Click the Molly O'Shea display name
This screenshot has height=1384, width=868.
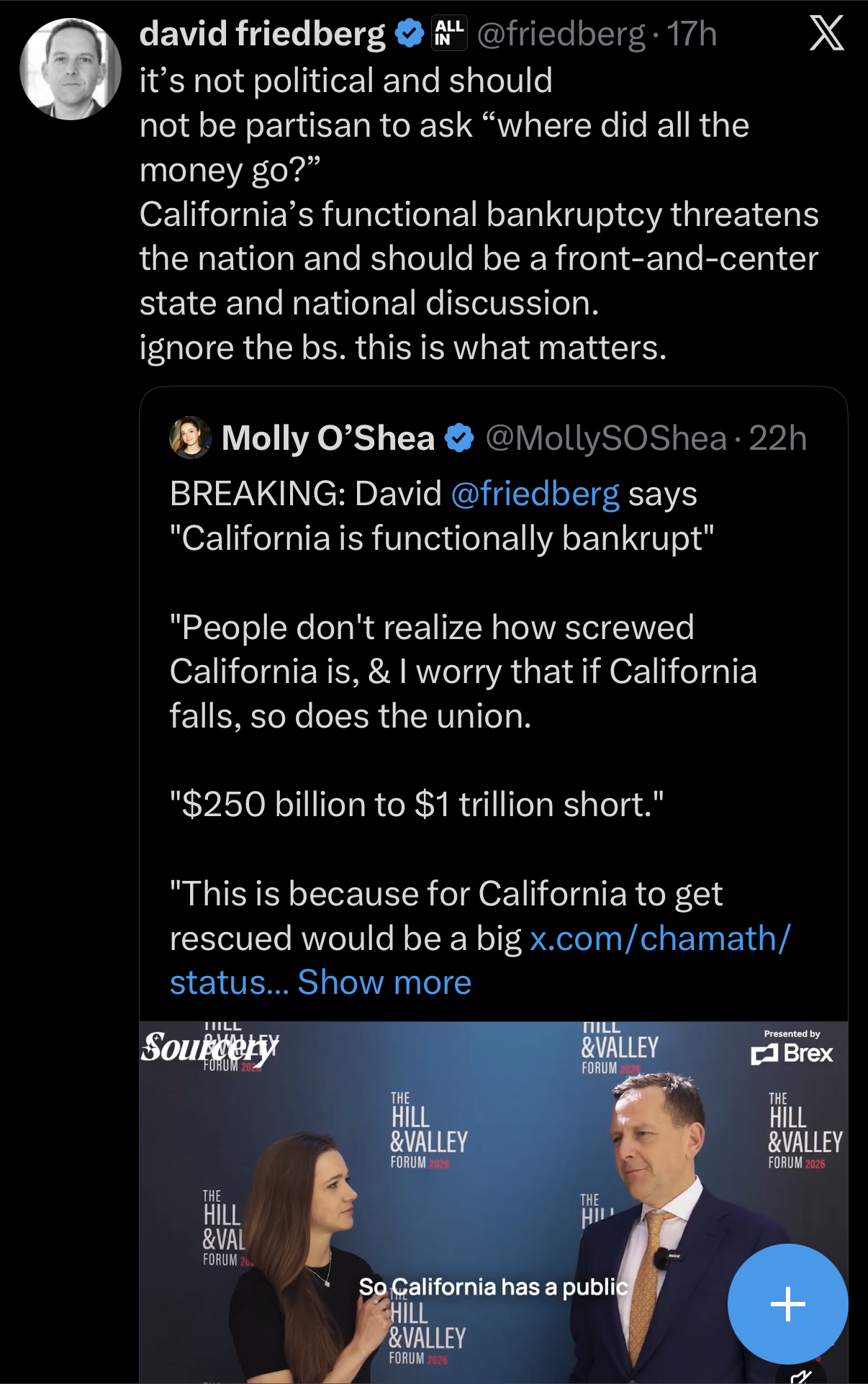(x=327, y=438)
